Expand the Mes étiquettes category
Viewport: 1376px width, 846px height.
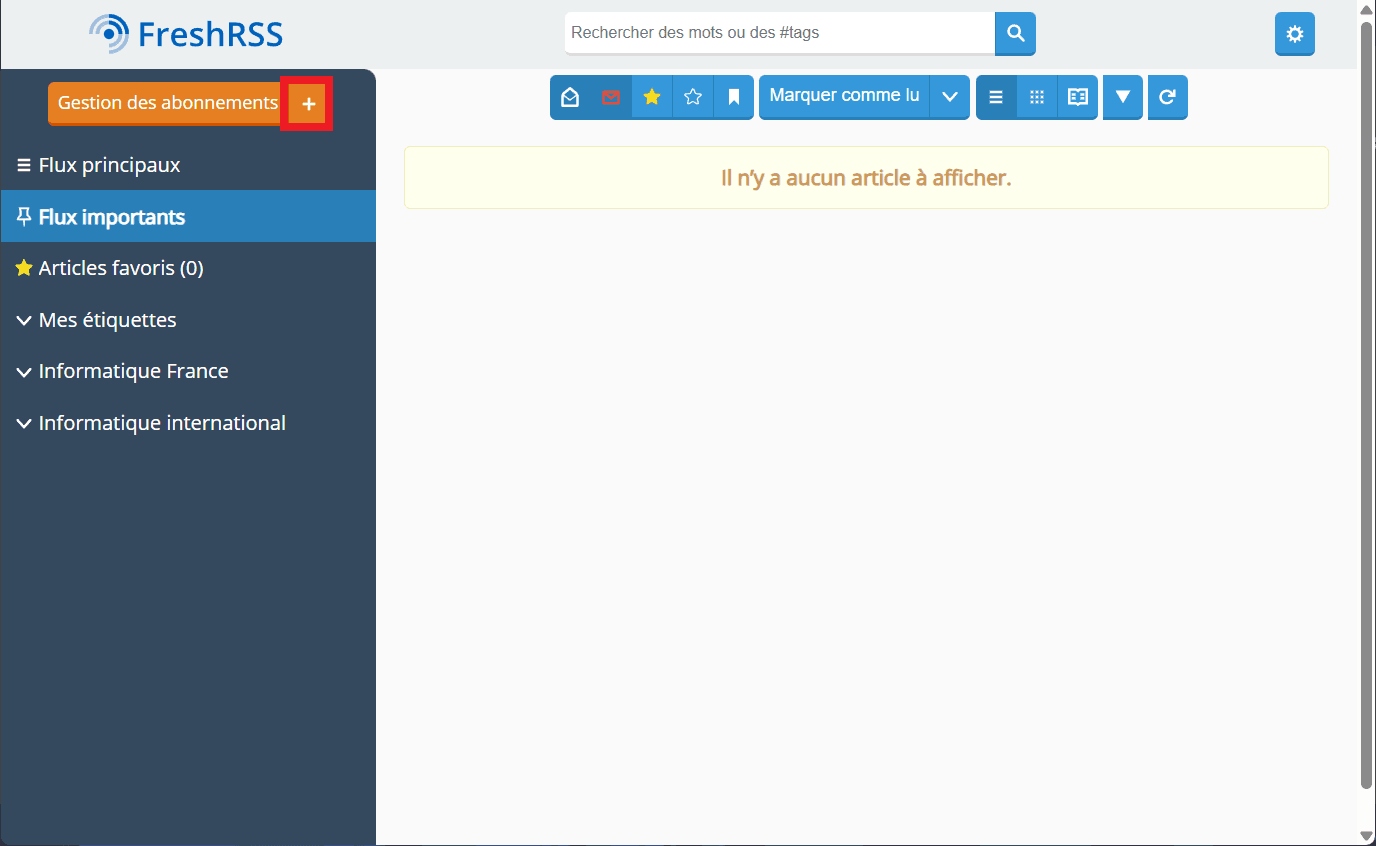[24, 321]
